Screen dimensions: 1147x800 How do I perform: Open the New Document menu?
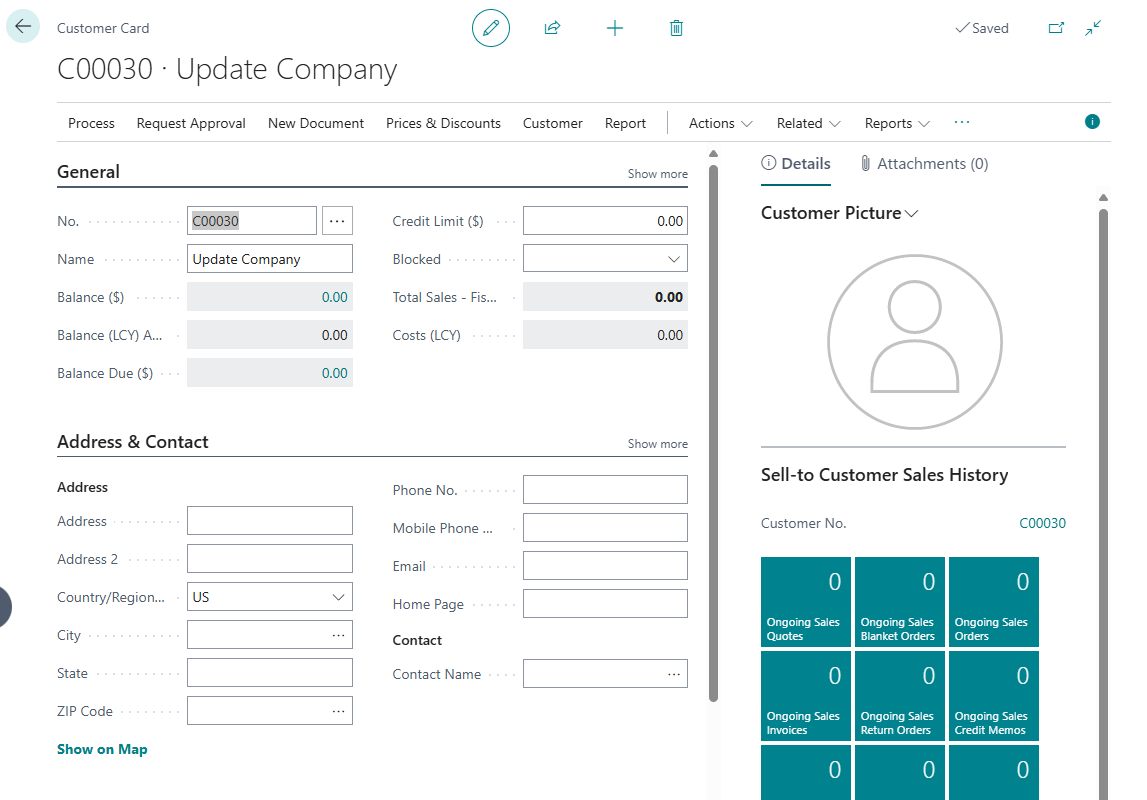pos(316,123)
